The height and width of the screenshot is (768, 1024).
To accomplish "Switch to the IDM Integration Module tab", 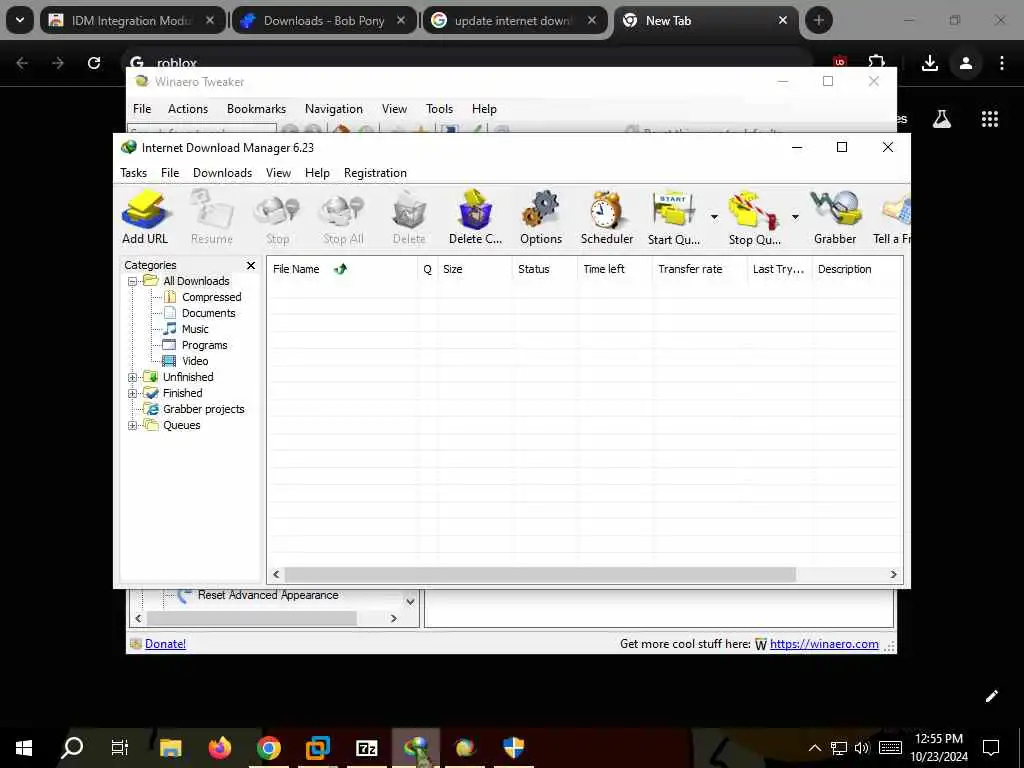I will 133,21.
